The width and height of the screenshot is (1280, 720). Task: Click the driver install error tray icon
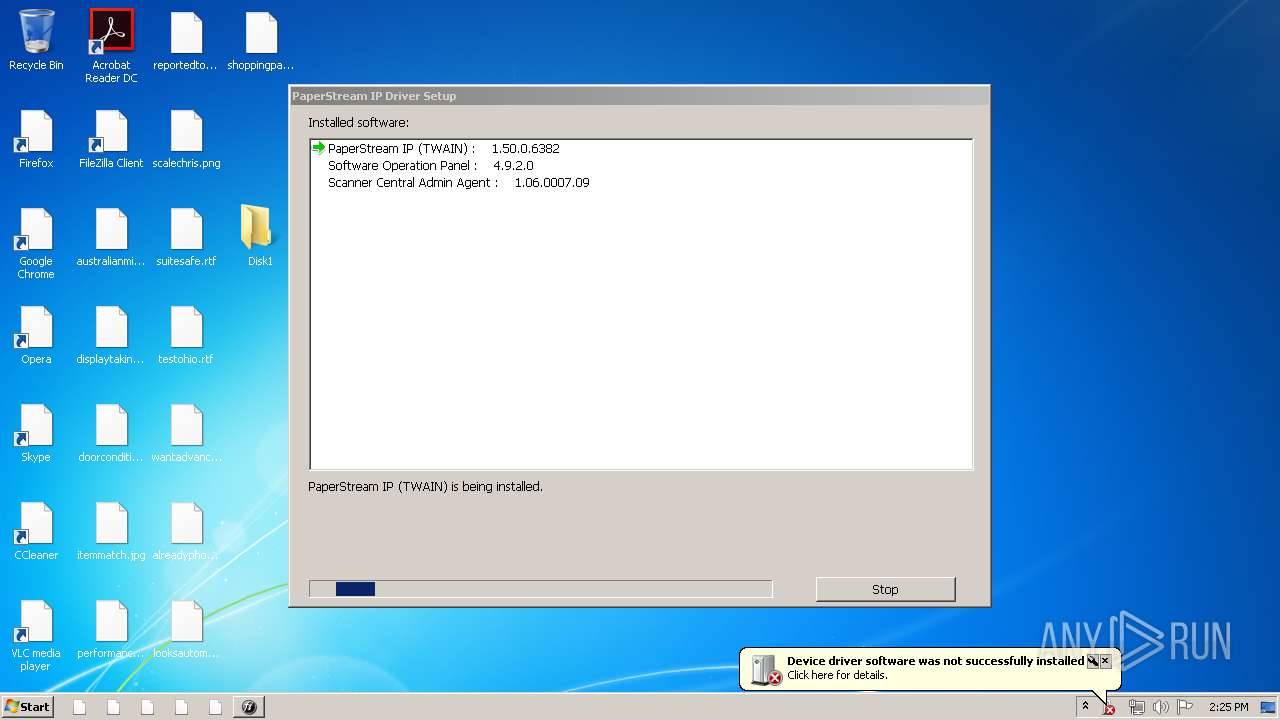tap(1109, 709)
